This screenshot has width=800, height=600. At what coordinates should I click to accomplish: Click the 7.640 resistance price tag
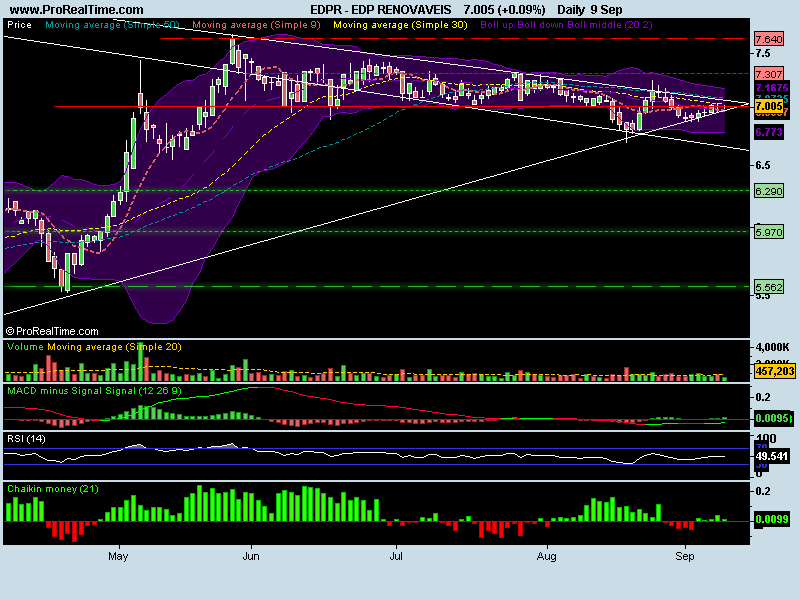coord(769,39)
